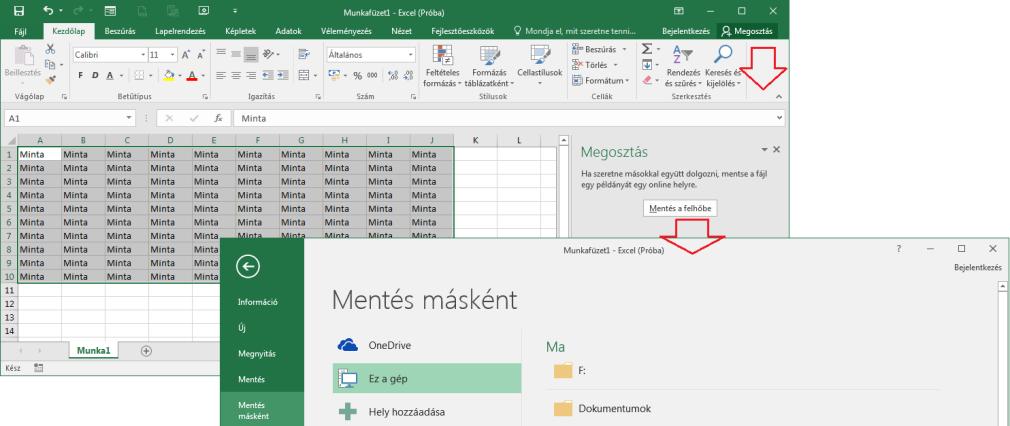The image size is (1010, 426).
Task: Switch to the Lapelrendezés tab
Action: 180,31
